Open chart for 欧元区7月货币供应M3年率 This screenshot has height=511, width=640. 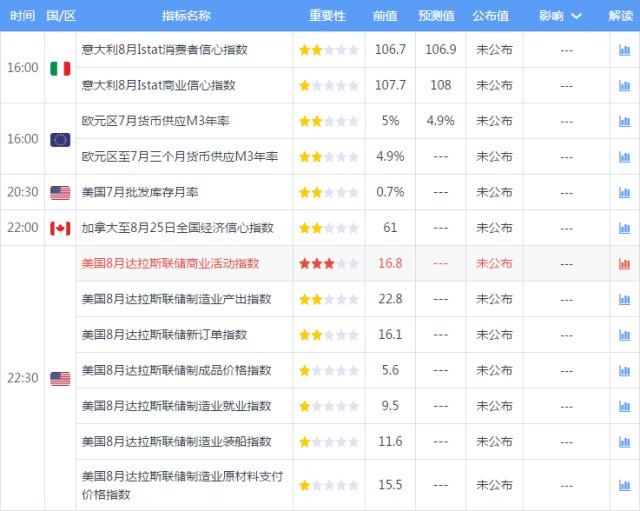624,121
